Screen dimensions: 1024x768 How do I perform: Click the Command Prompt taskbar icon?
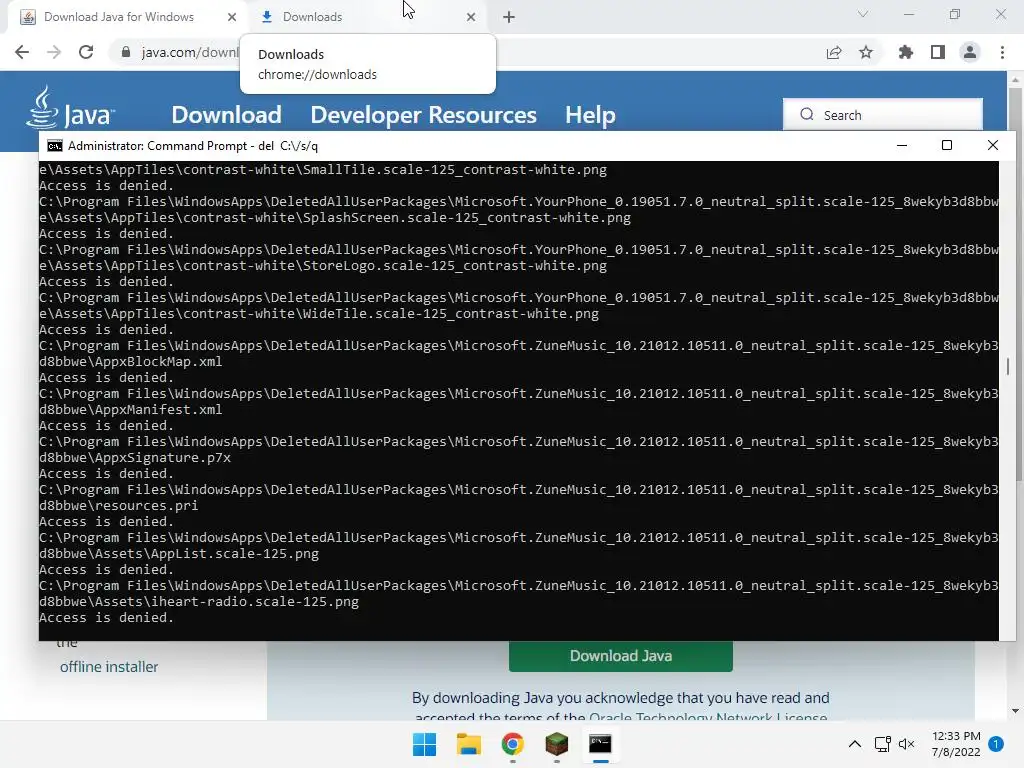click(600, 744)
